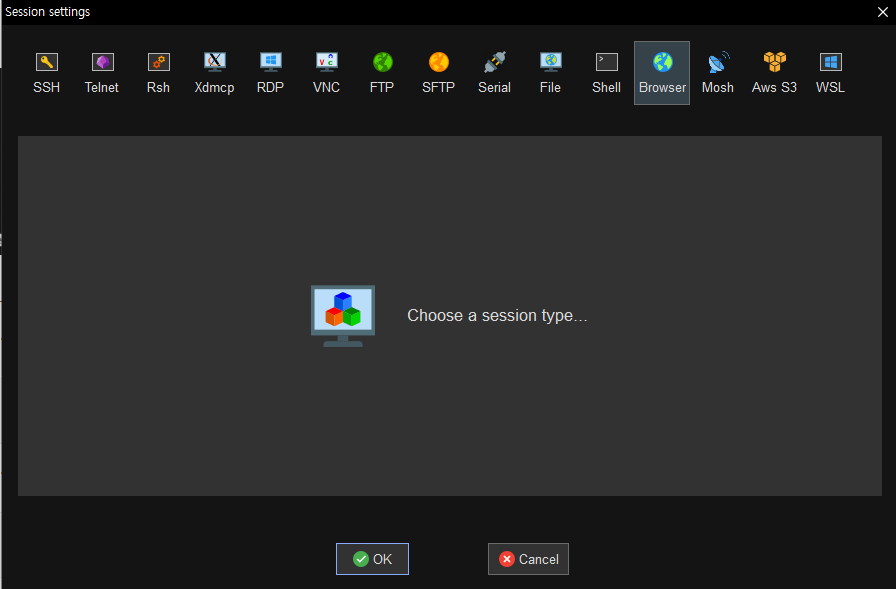The width and height of the screenshot is (896, 589).
Task: Select the Xdmcp session type
Action: coord(214,73)
